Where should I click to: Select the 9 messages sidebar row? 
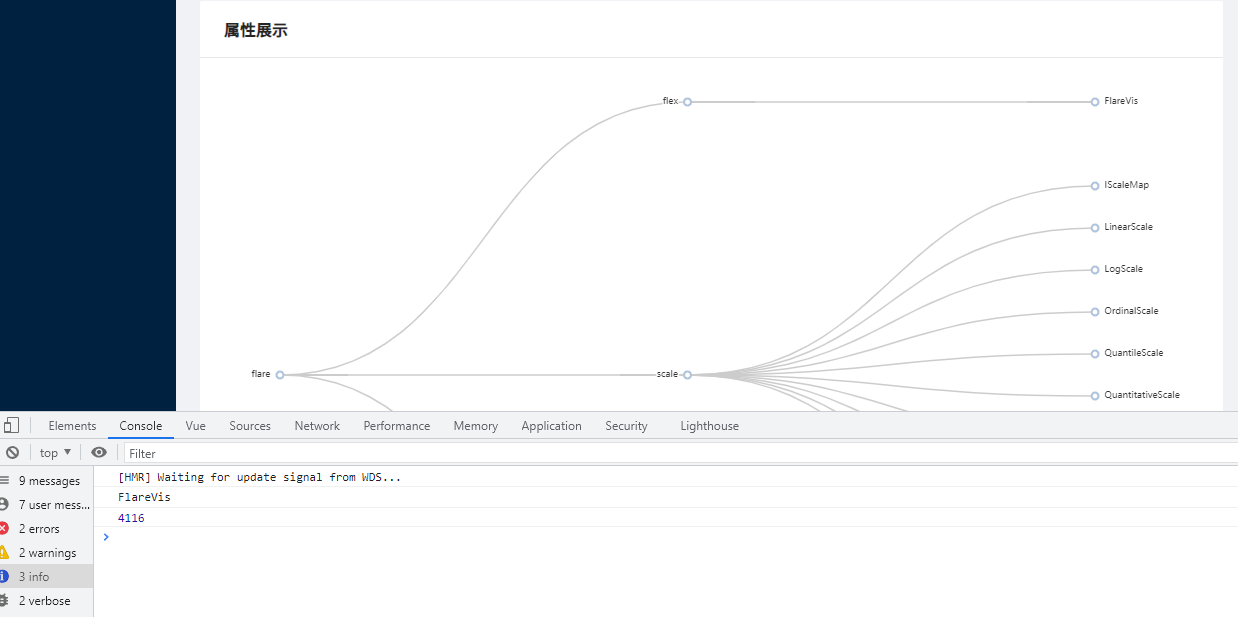tap(46, 481)
